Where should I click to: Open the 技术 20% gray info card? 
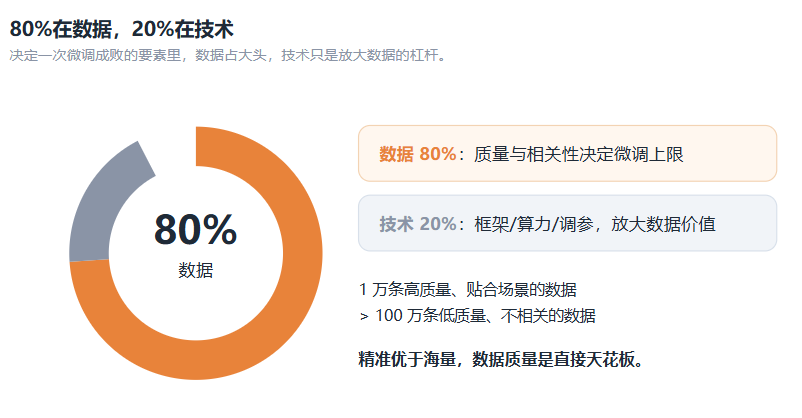[567, 223]
